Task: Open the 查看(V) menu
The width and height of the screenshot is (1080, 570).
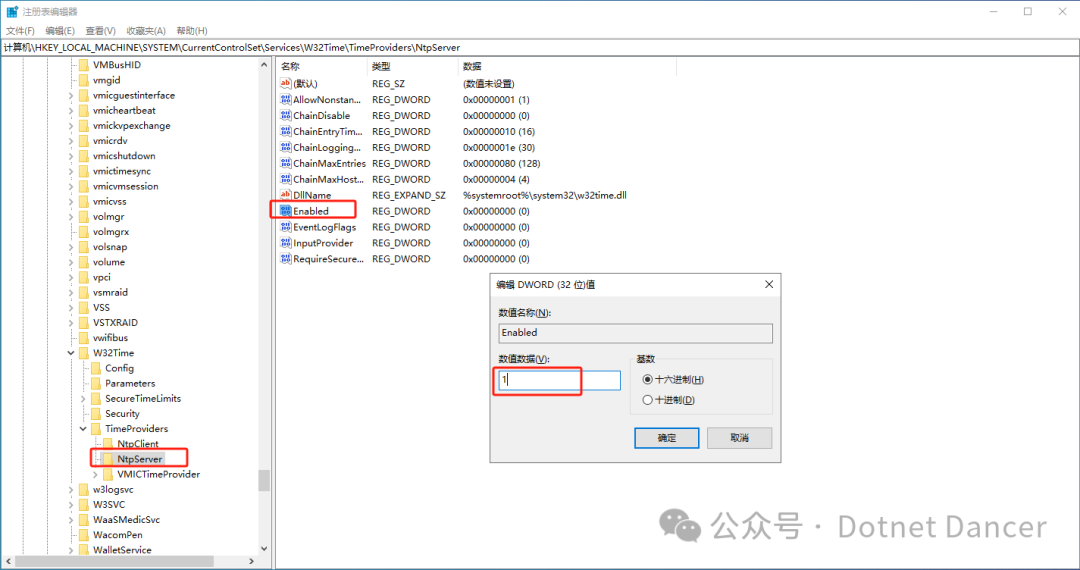Action: pos(101,30)
